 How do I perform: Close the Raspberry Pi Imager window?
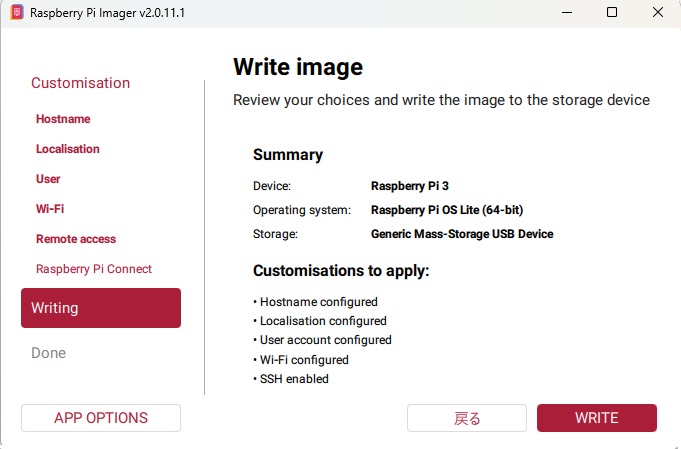[658, 12]
